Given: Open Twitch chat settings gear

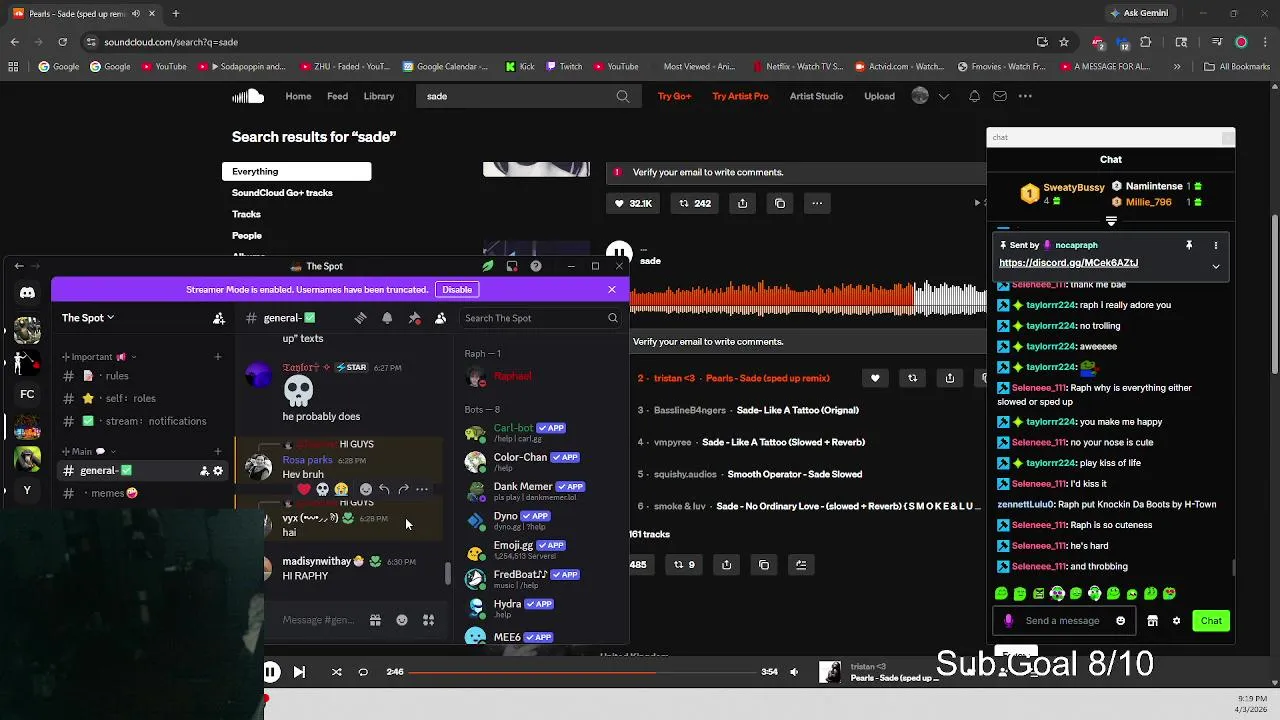Looking at the screenshot, I should 1176,621.
